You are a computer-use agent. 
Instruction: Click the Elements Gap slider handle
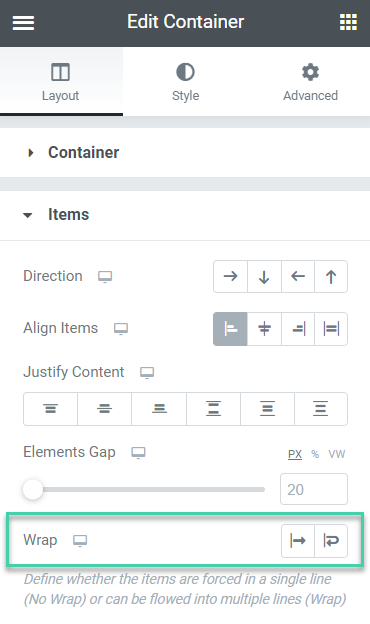point(33,489)
